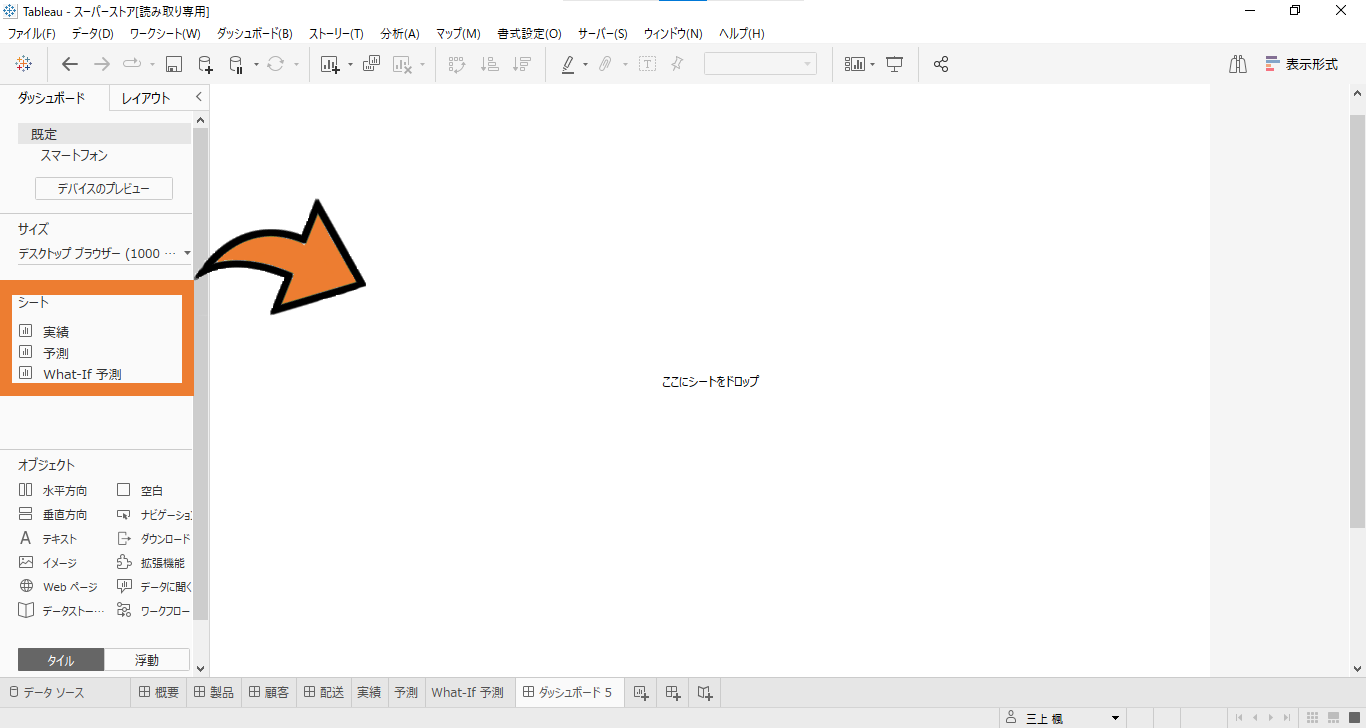Image resolution: width=1366 pixels, height=728 pixels.
Task: Click the save icon in toolbar
Action: (x=173, y=64)
